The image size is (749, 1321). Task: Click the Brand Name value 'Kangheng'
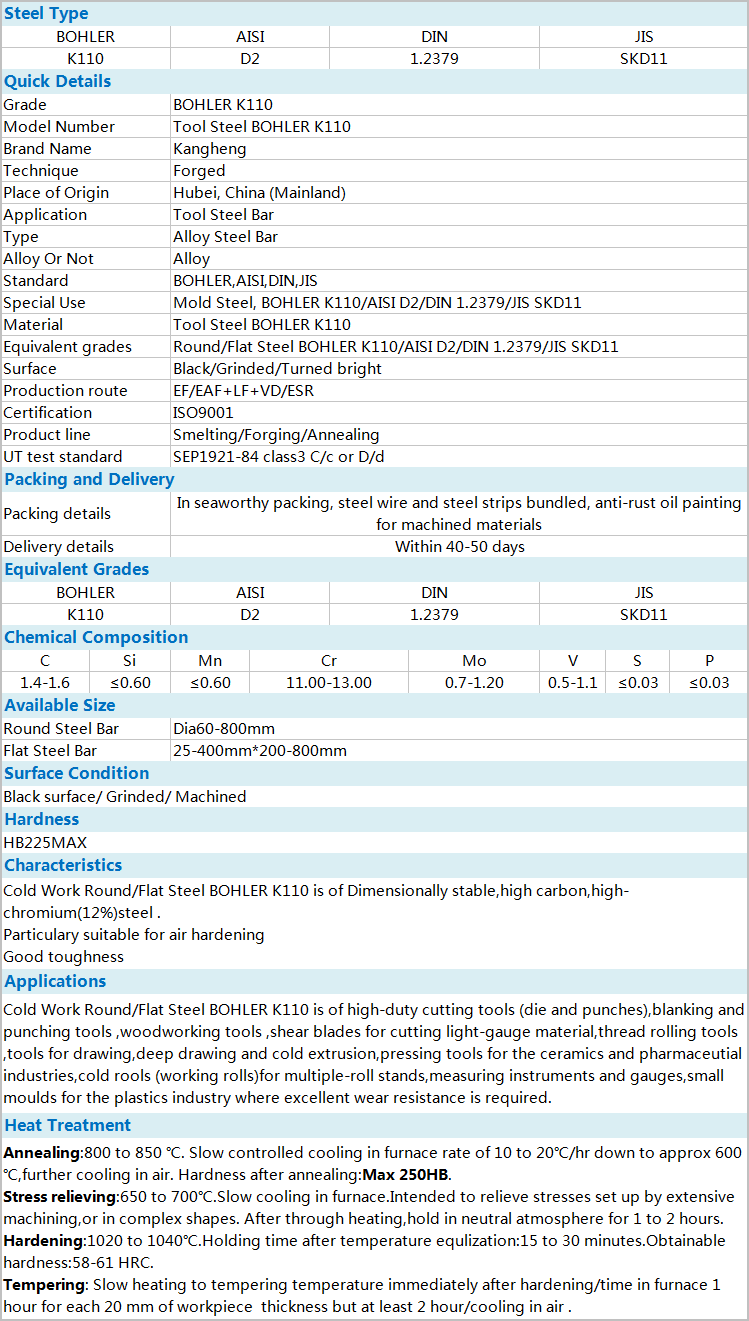pos(210,148)
